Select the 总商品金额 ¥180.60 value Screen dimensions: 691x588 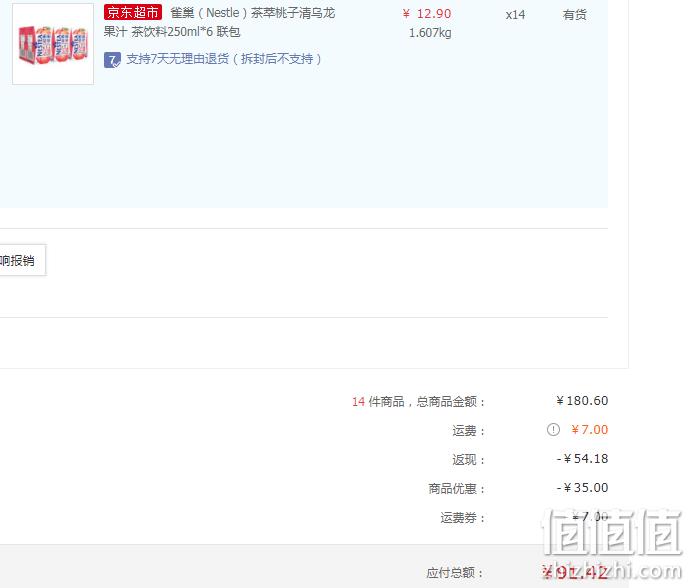pos(582,401)
